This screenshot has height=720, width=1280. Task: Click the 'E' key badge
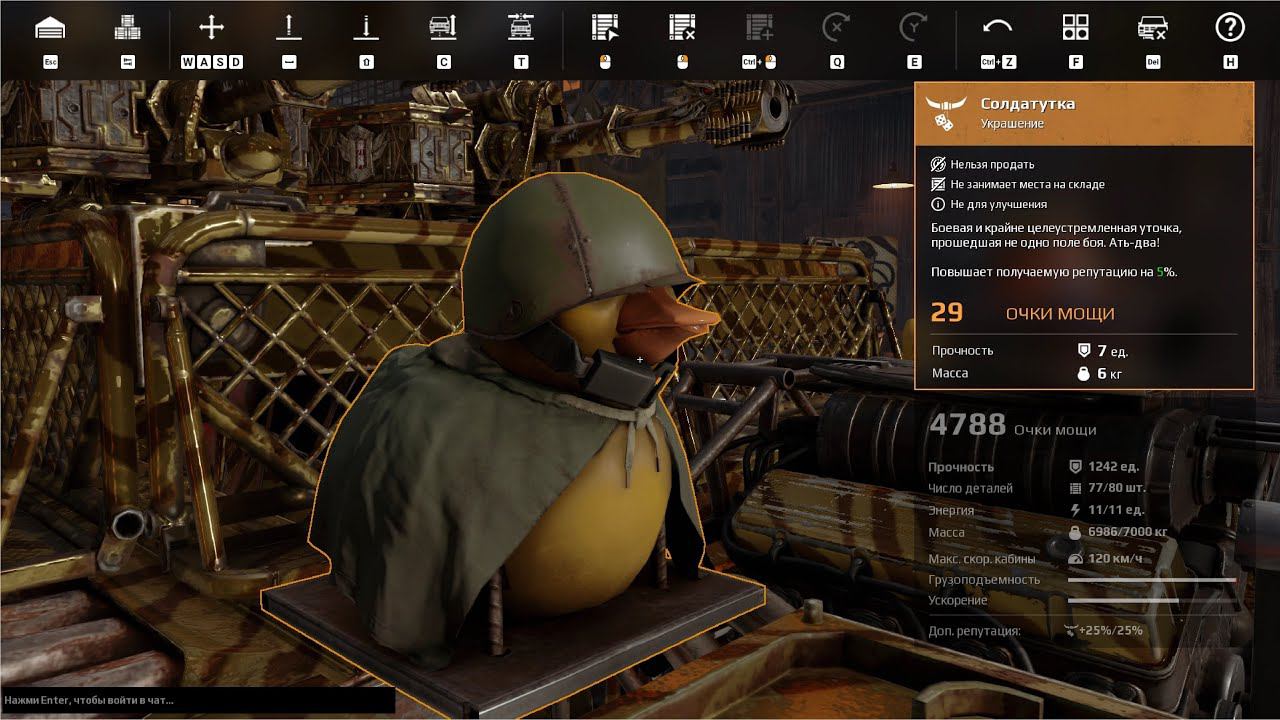click(914, 62)
